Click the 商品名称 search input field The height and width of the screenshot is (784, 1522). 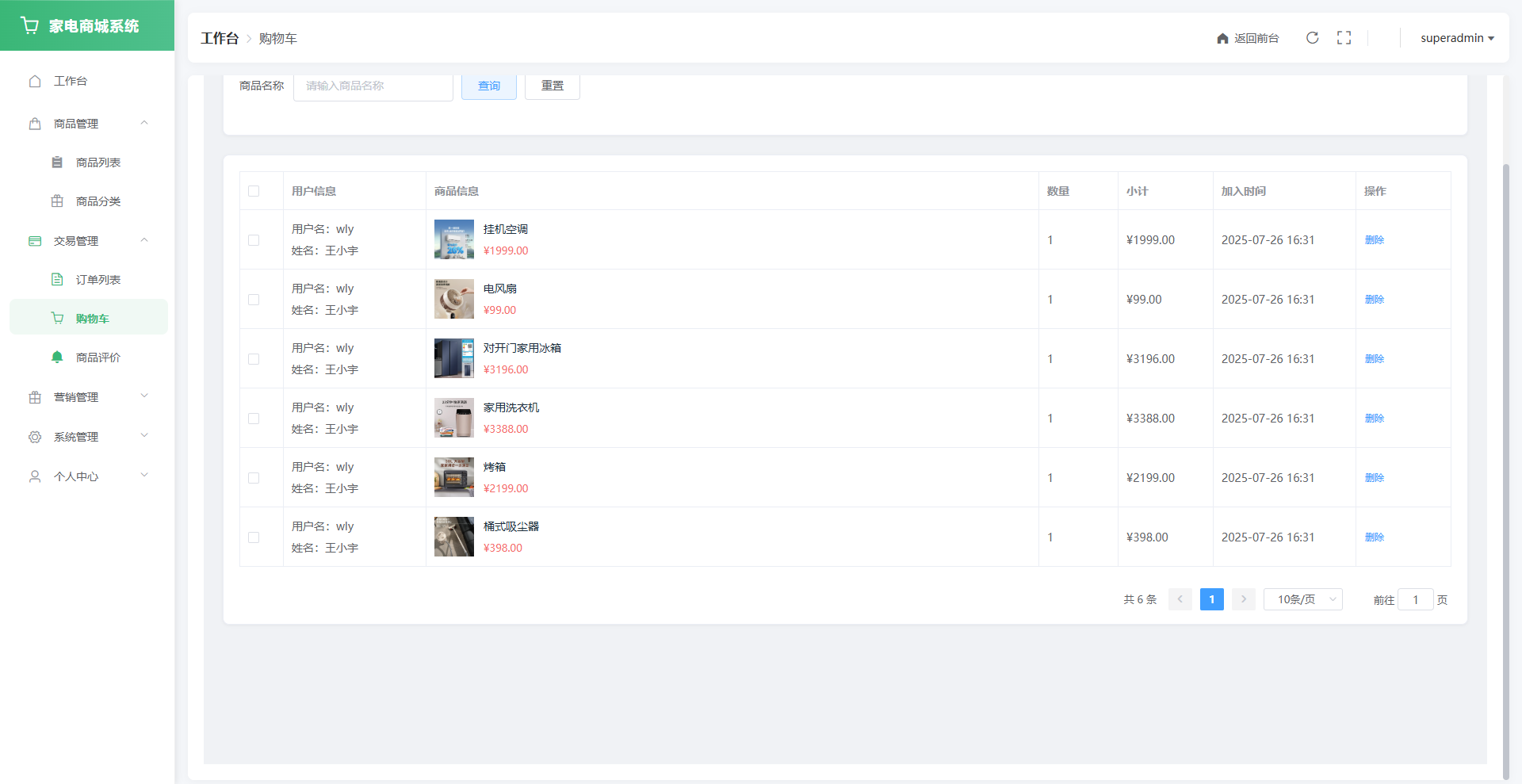point(373,86)
